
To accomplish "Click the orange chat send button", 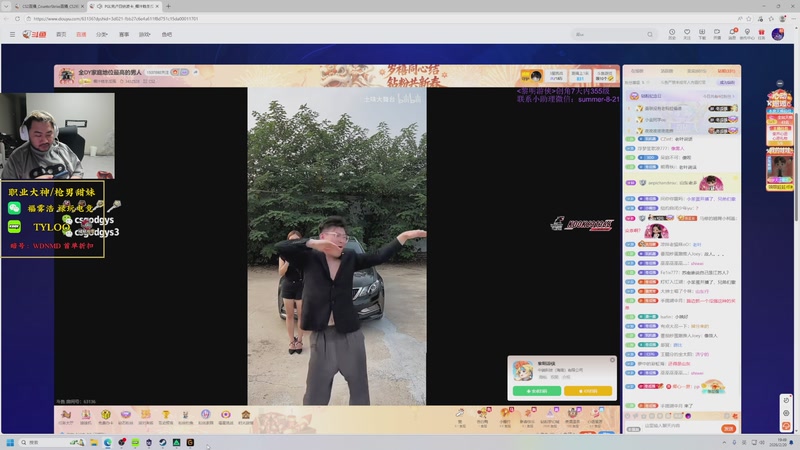I will pos(729,429).
